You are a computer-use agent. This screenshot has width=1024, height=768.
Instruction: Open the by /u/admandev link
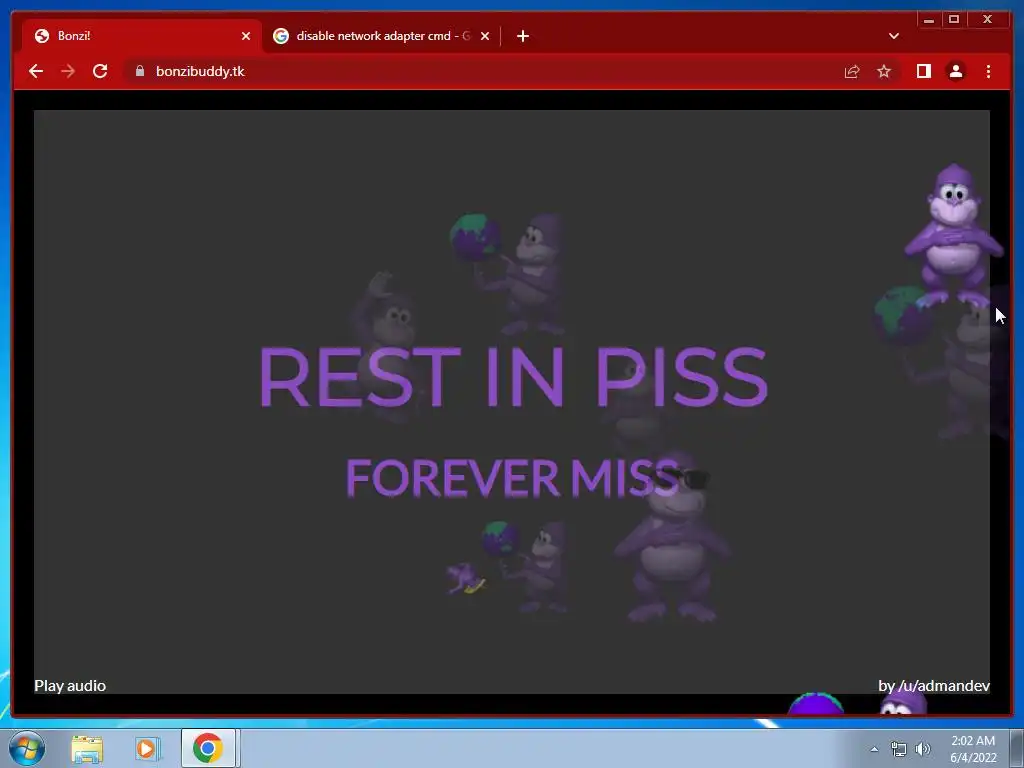(x=934, y=686)
